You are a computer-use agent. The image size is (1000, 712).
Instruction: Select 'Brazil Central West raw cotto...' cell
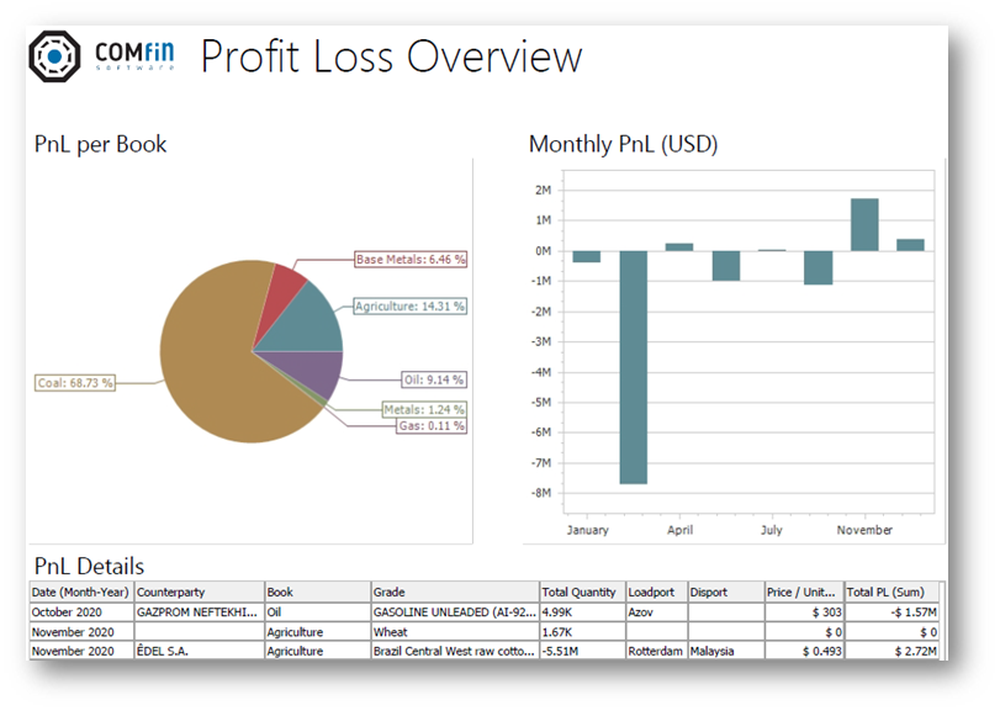(x=455, y=651)
